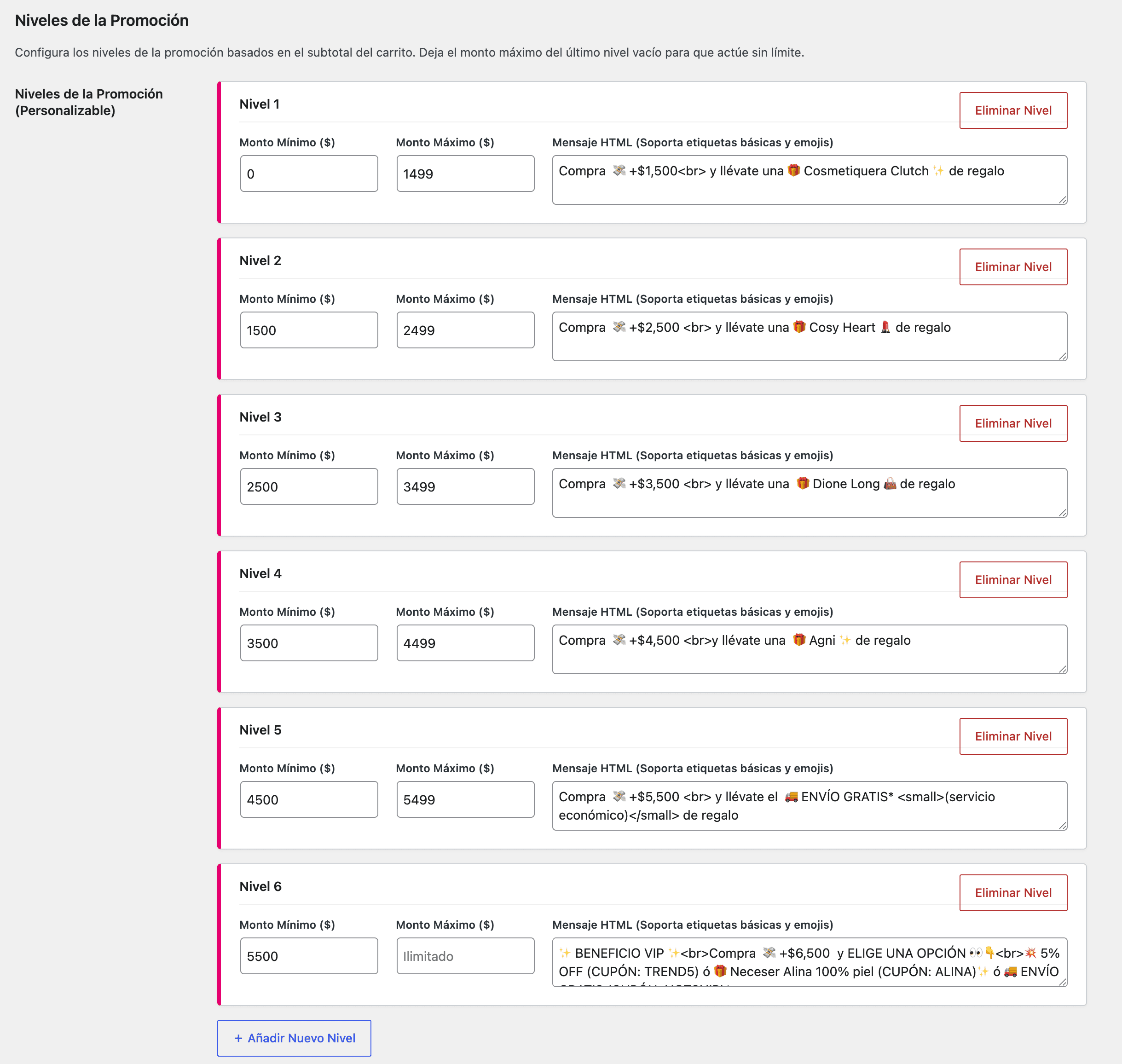1122x1064 pixels.
Task: Click Nivel 5 minimum field 4500
Action: 309,800
